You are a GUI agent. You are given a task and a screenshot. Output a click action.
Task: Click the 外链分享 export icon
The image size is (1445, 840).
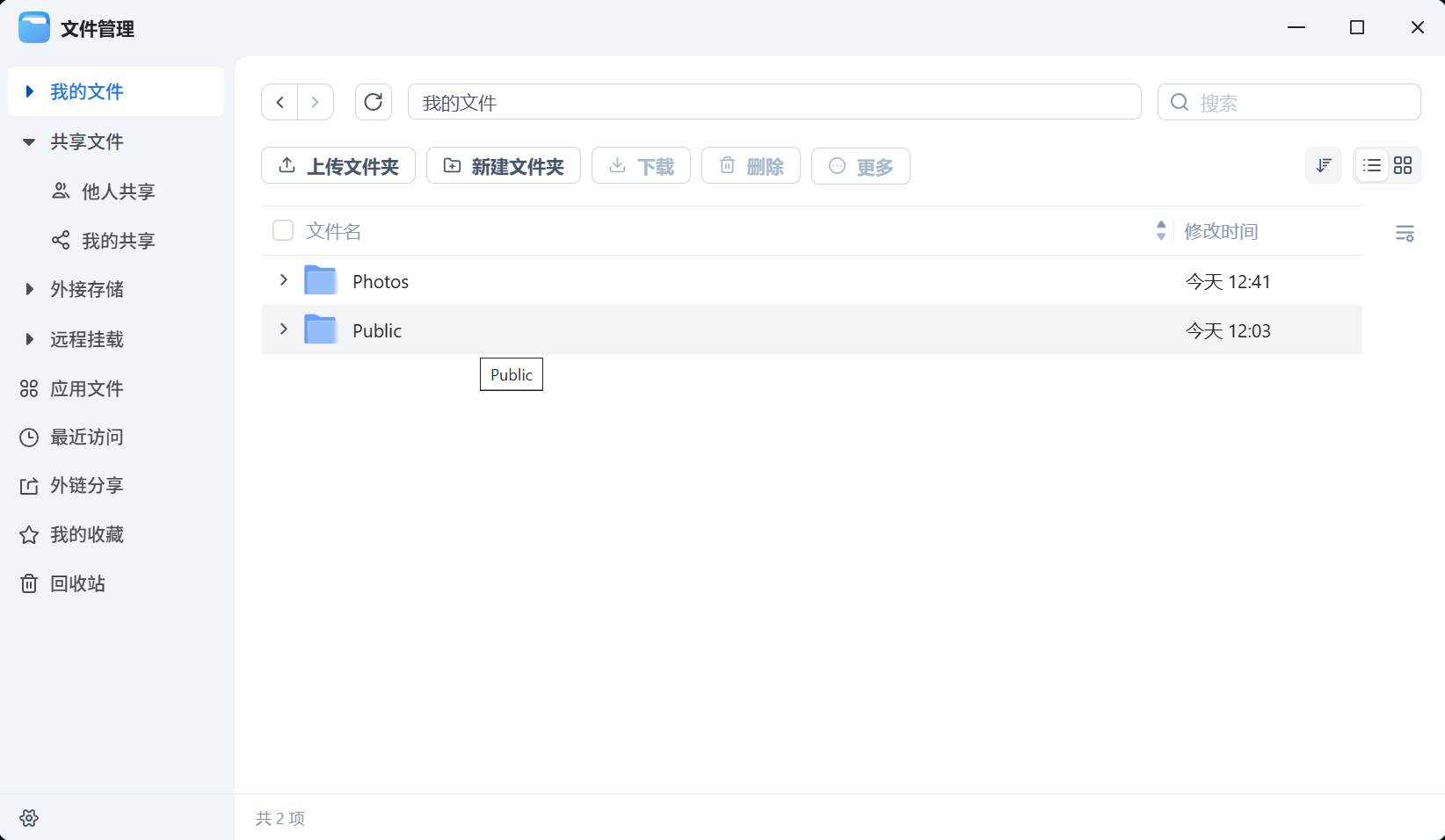tap(29, 486)
